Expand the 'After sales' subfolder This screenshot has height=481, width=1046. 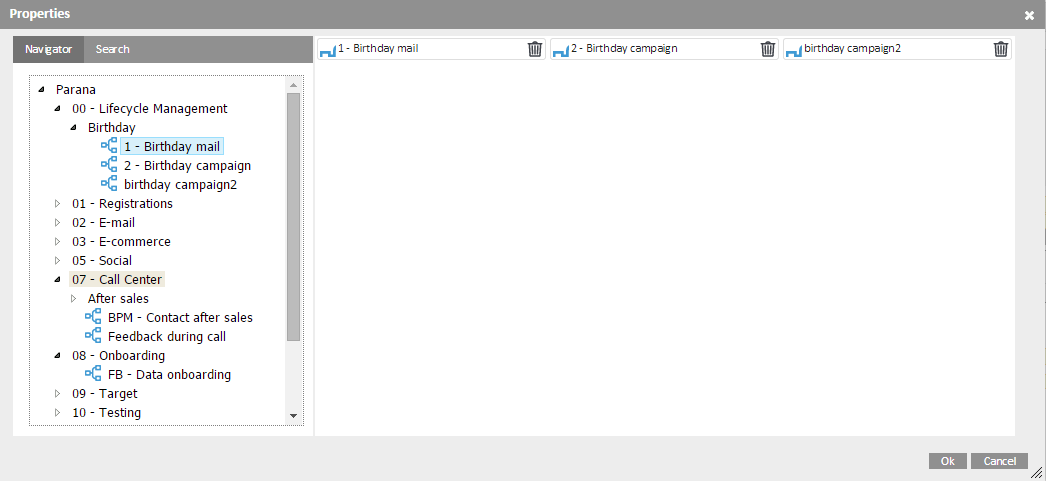click(74, 299)
